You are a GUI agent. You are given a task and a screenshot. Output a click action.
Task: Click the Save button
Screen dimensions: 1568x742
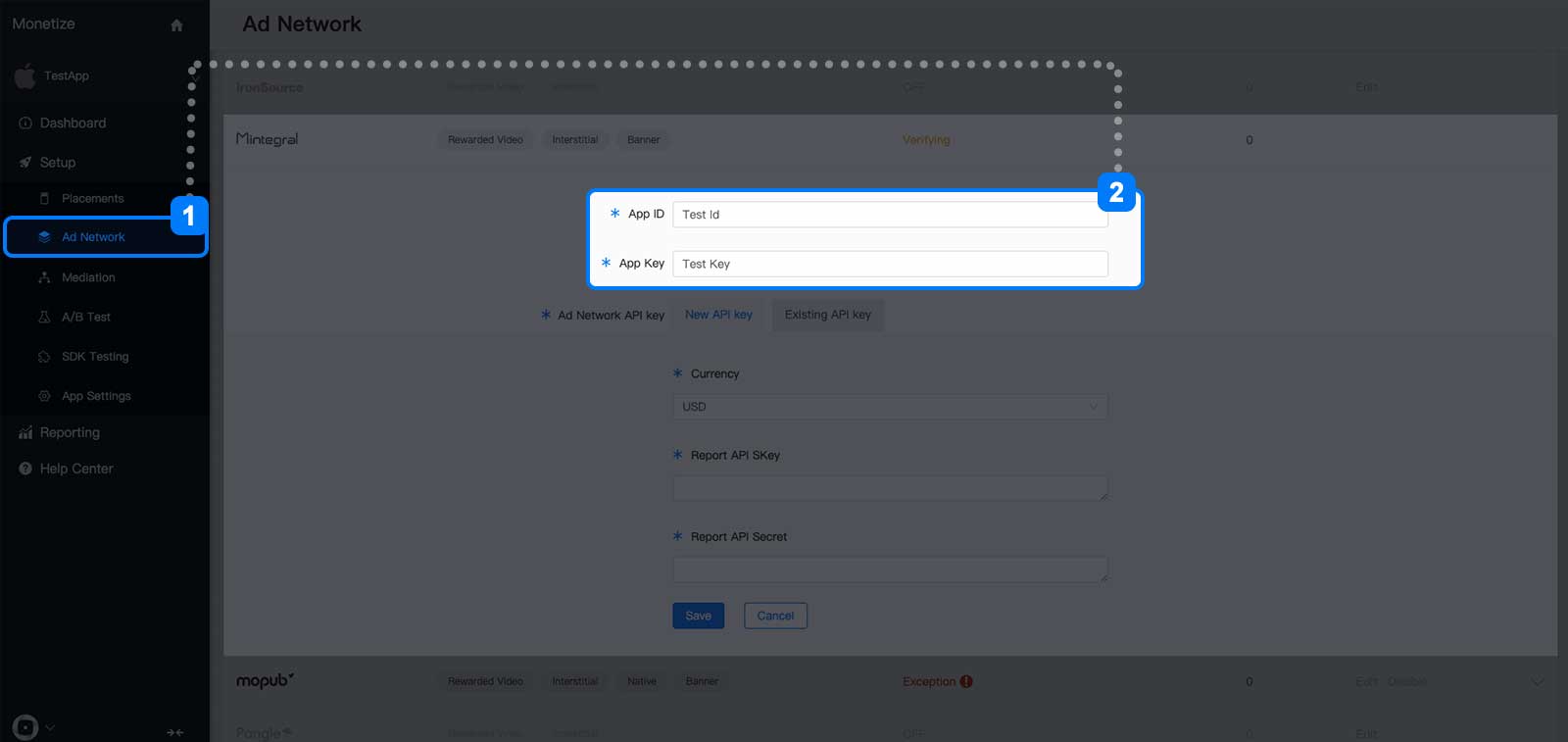pyautogui.click(x=699, y=616)
